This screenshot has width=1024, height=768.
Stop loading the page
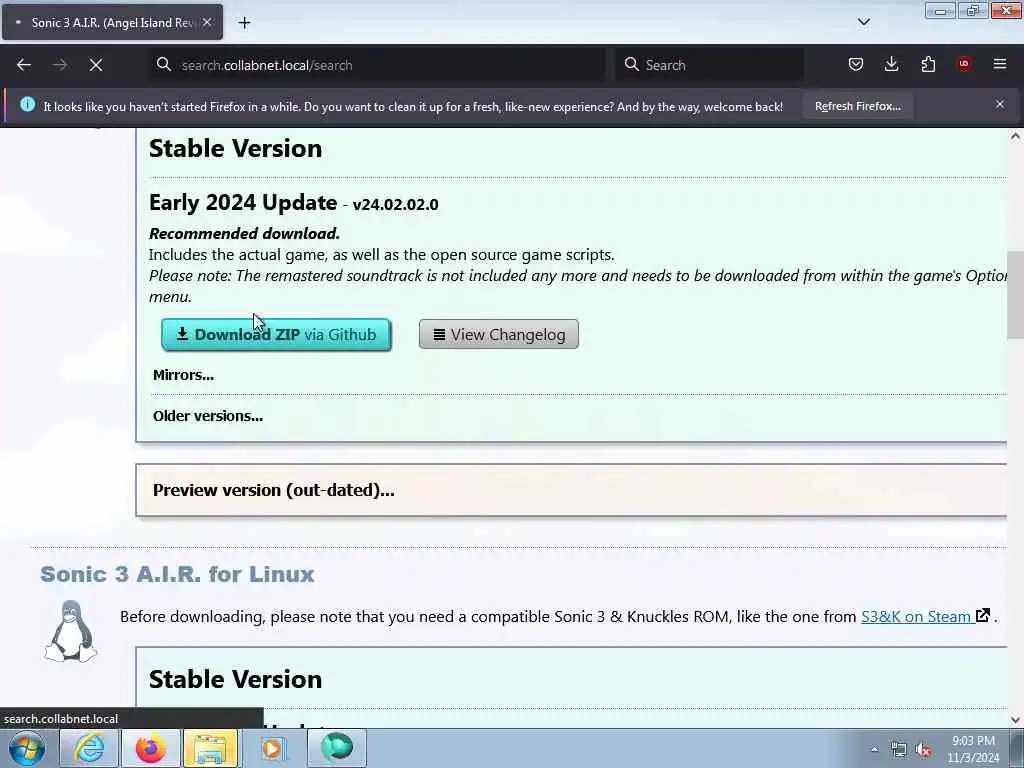96,65
